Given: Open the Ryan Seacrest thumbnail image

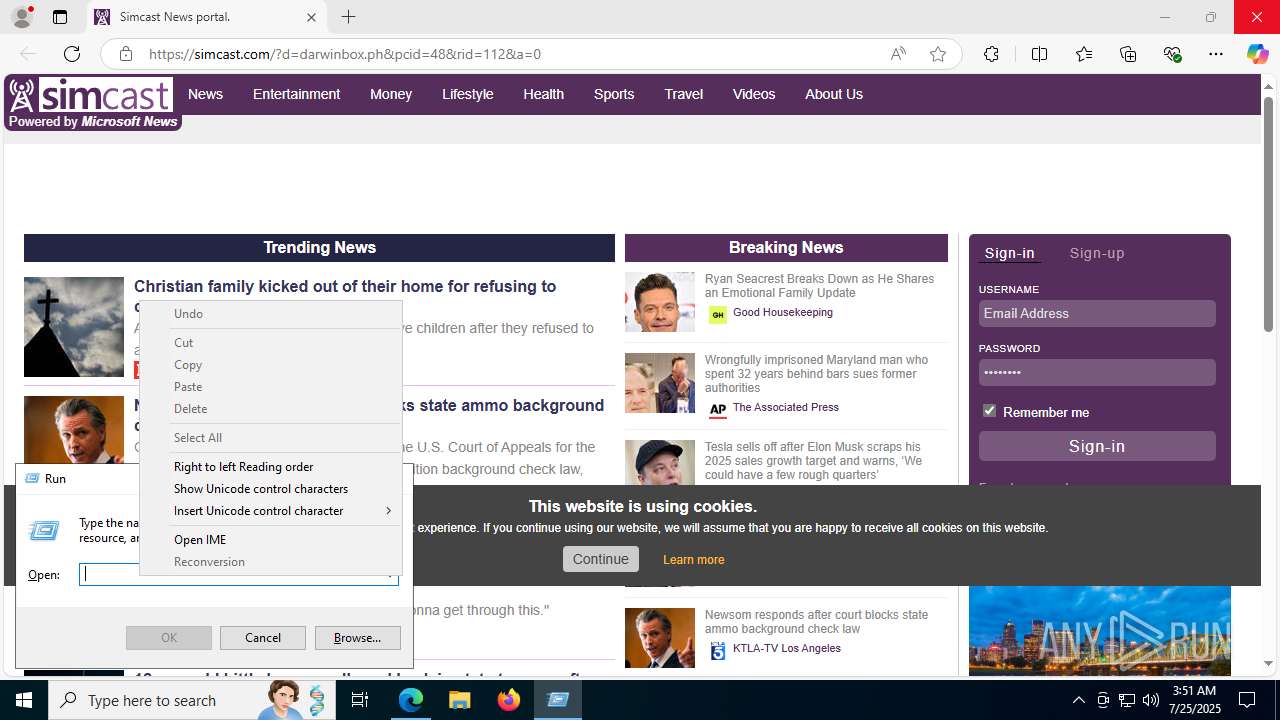Looking at the screenshot, I should coord(660,302).
